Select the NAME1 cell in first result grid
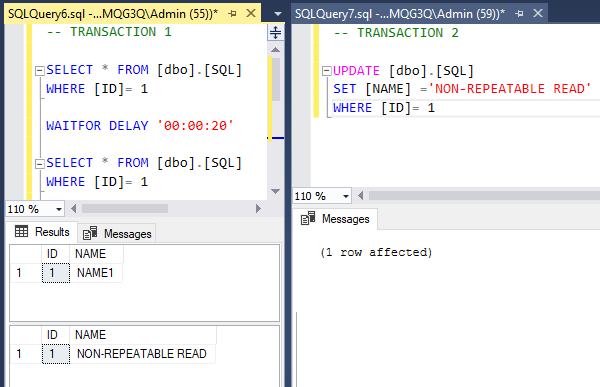The width and height of the screenshot is (600, 387). [x=96, y=273]
